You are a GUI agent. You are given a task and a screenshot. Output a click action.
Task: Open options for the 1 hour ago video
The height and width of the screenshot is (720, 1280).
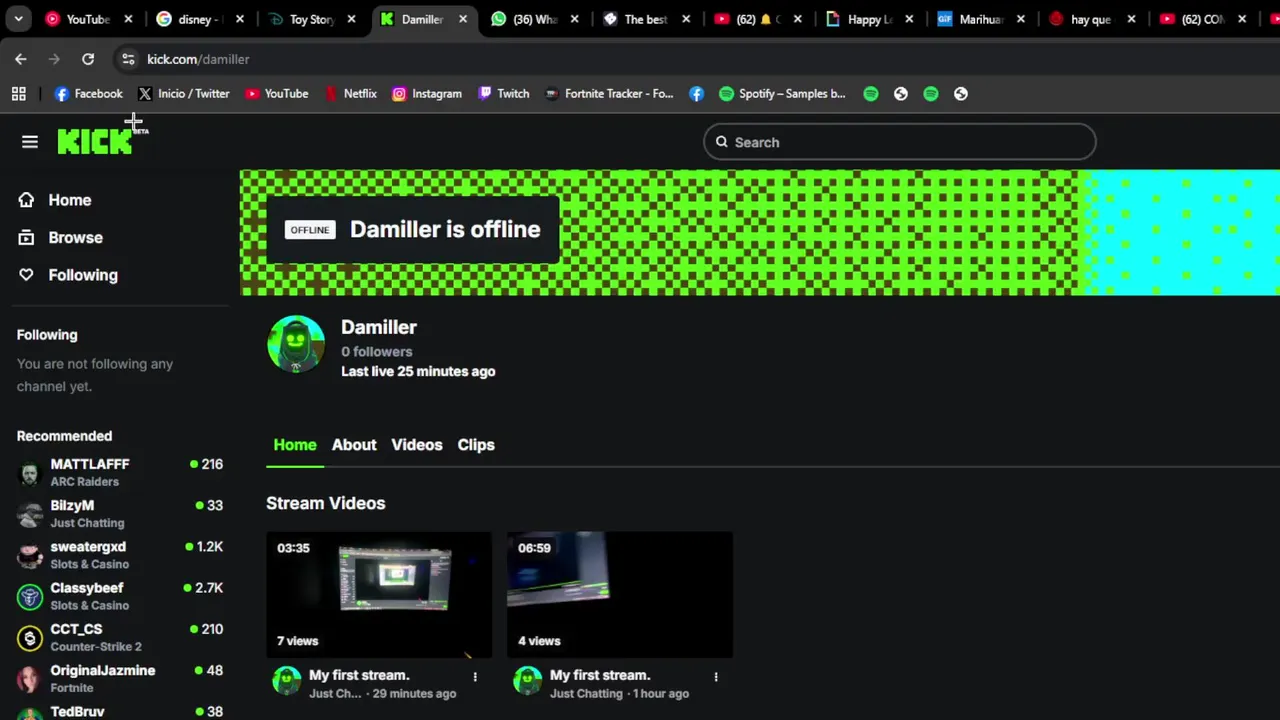pos(716,677)
